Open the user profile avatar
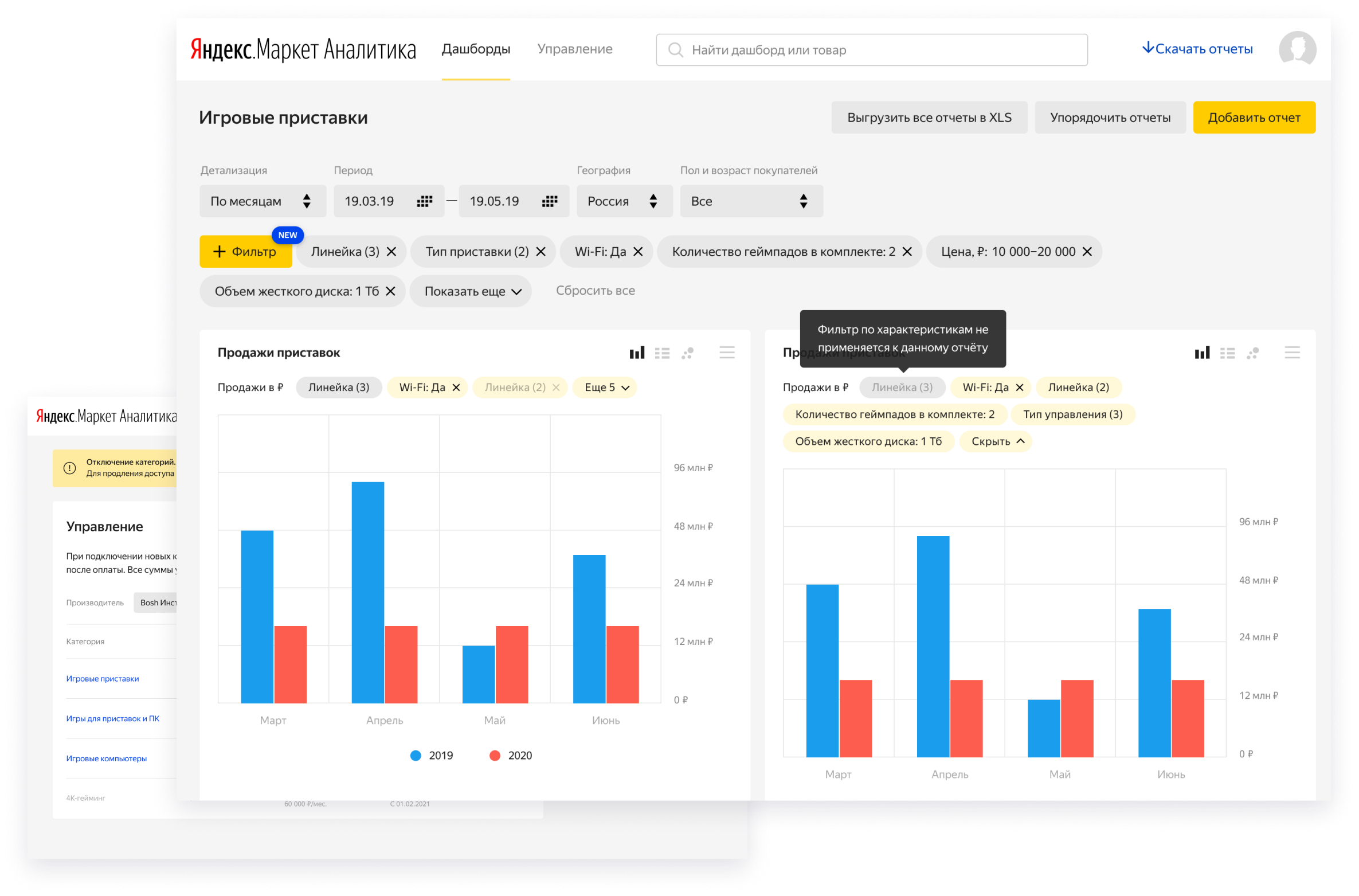 (x=1297, y=49)
